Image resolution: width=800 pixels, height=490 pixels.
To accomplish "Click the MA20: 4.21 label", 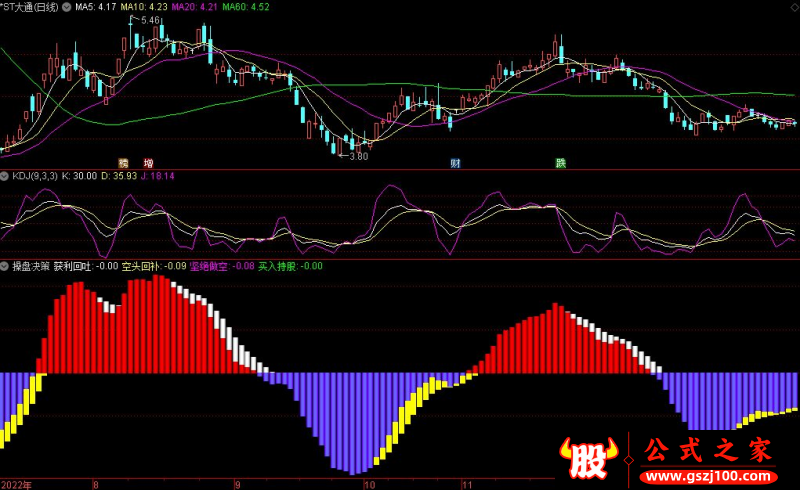I will pyautogui.click(x=194, y=7).
